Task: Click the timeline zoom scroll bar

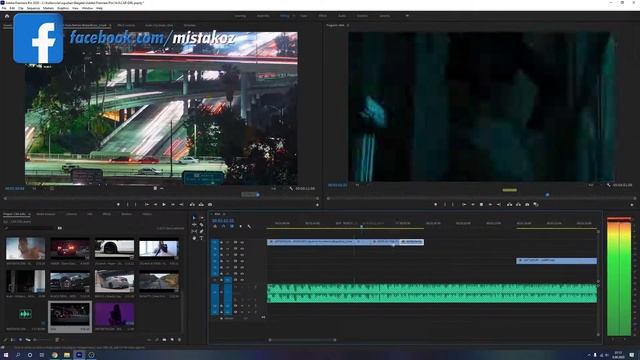Action: click(x=302, y=340)
